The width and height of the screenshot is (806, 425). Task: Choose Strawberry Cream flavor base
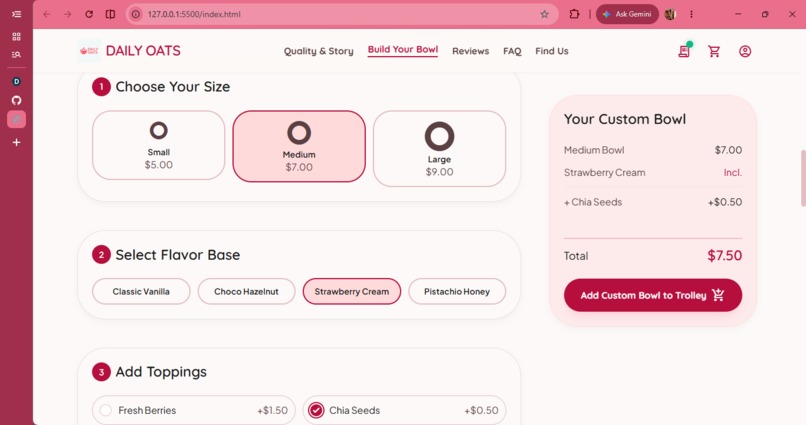pyautogui.click(x=352, y=291)
